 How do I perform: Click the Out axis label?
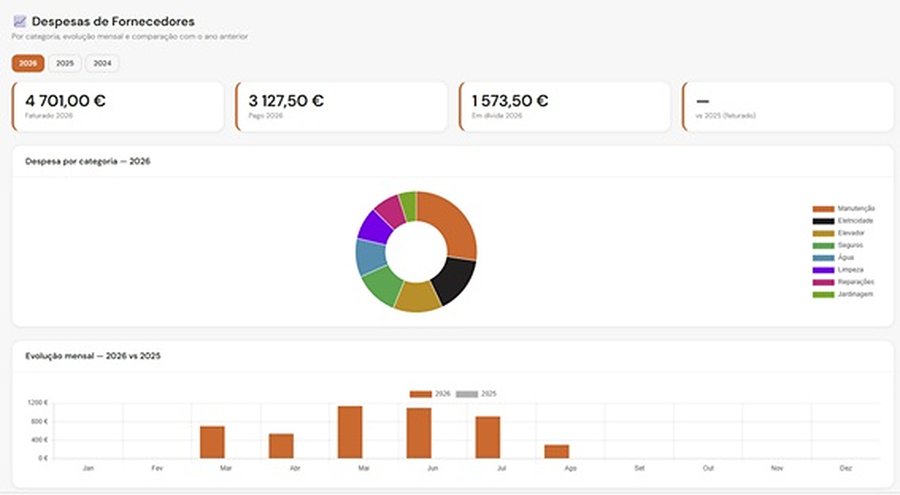(708, 468)
